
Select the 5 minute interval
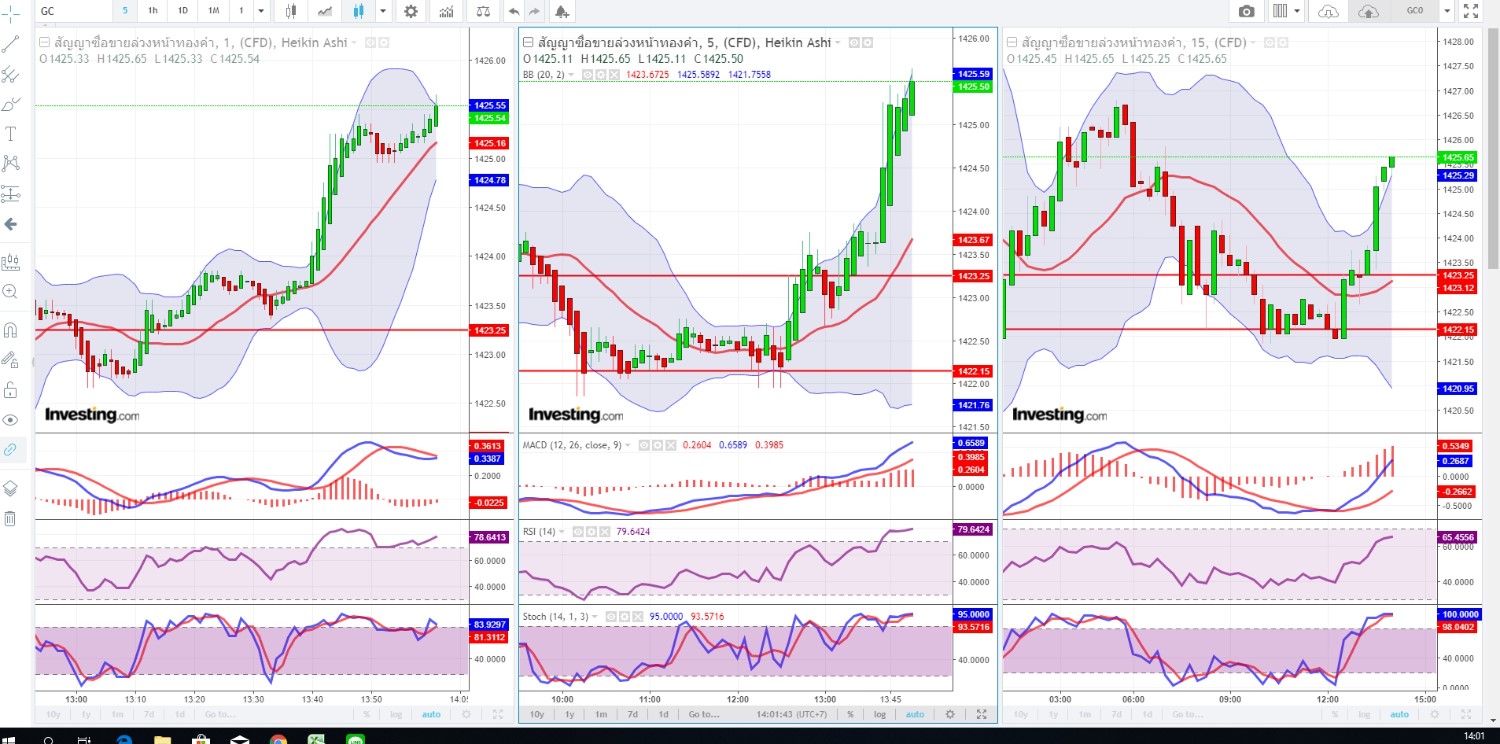coord(125,11)
